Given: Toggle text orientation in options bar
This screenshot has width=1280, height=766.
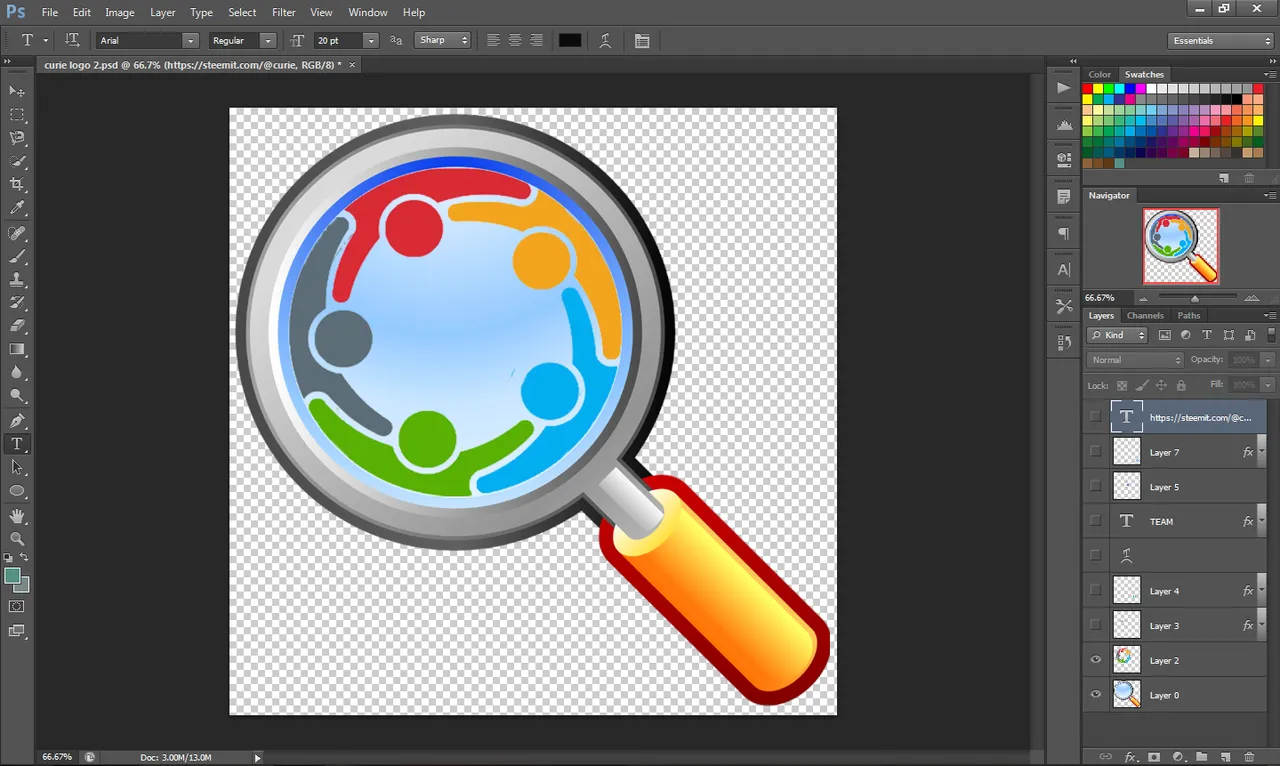Looking at the screenshot, I should pyautogui.click(x=72, y=40).
